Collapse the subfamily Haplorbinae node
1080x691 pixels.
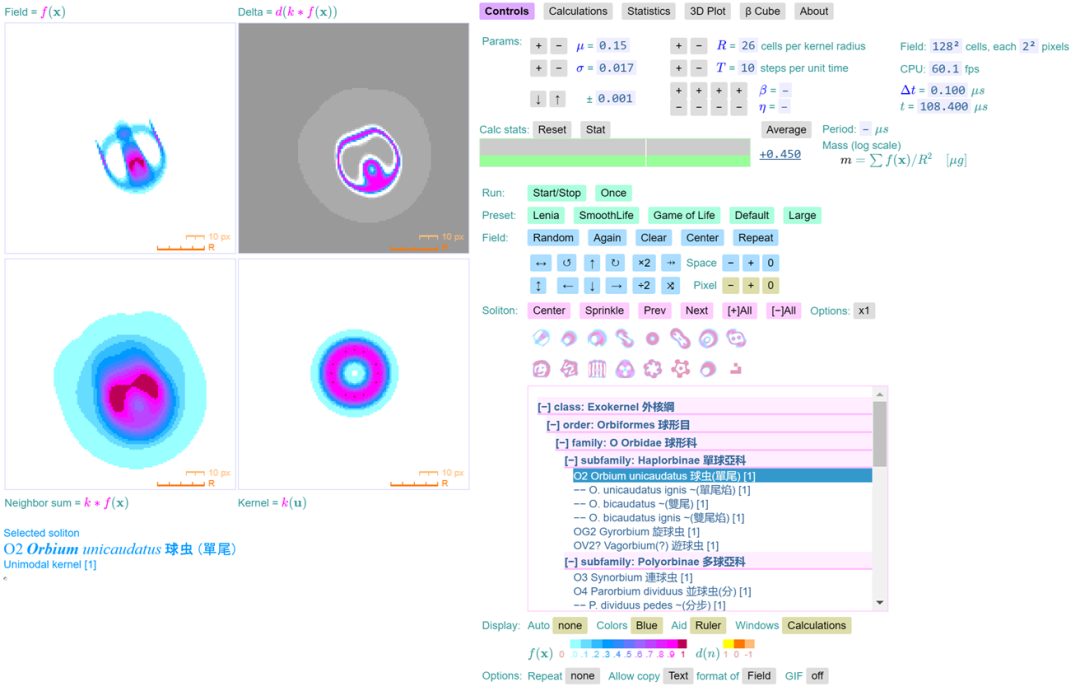[x=570, y=461]
